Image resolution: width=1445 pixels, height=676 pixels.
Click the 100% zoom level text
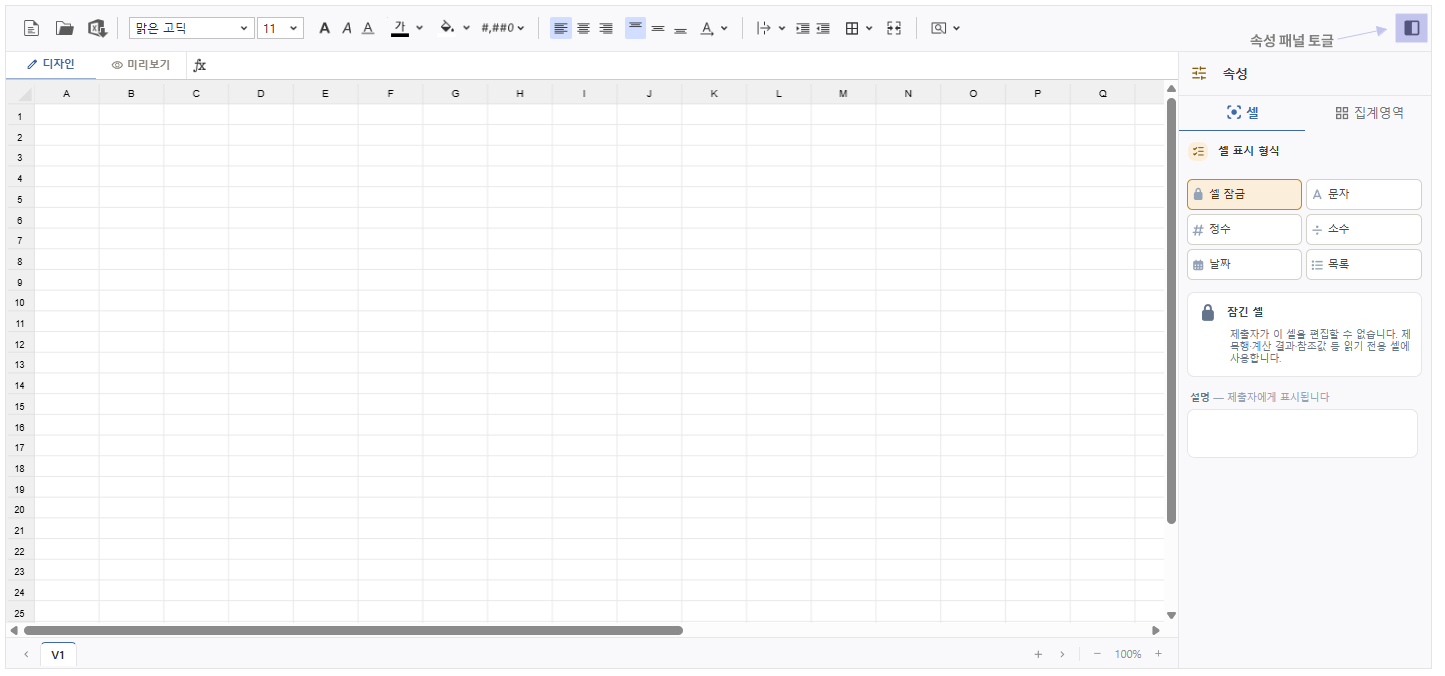[x=1128, y=654]
